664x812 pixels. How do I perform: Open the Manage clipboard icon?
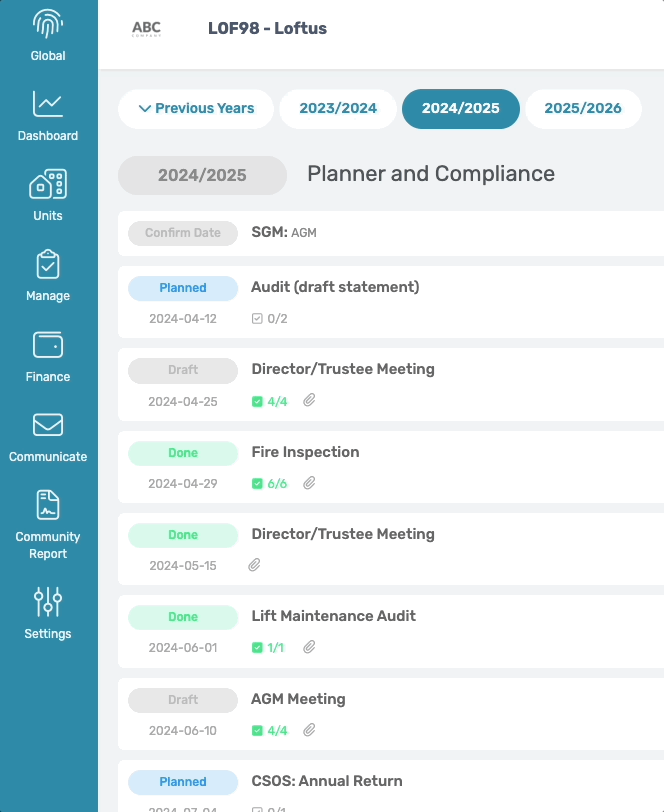coord(48,264)
